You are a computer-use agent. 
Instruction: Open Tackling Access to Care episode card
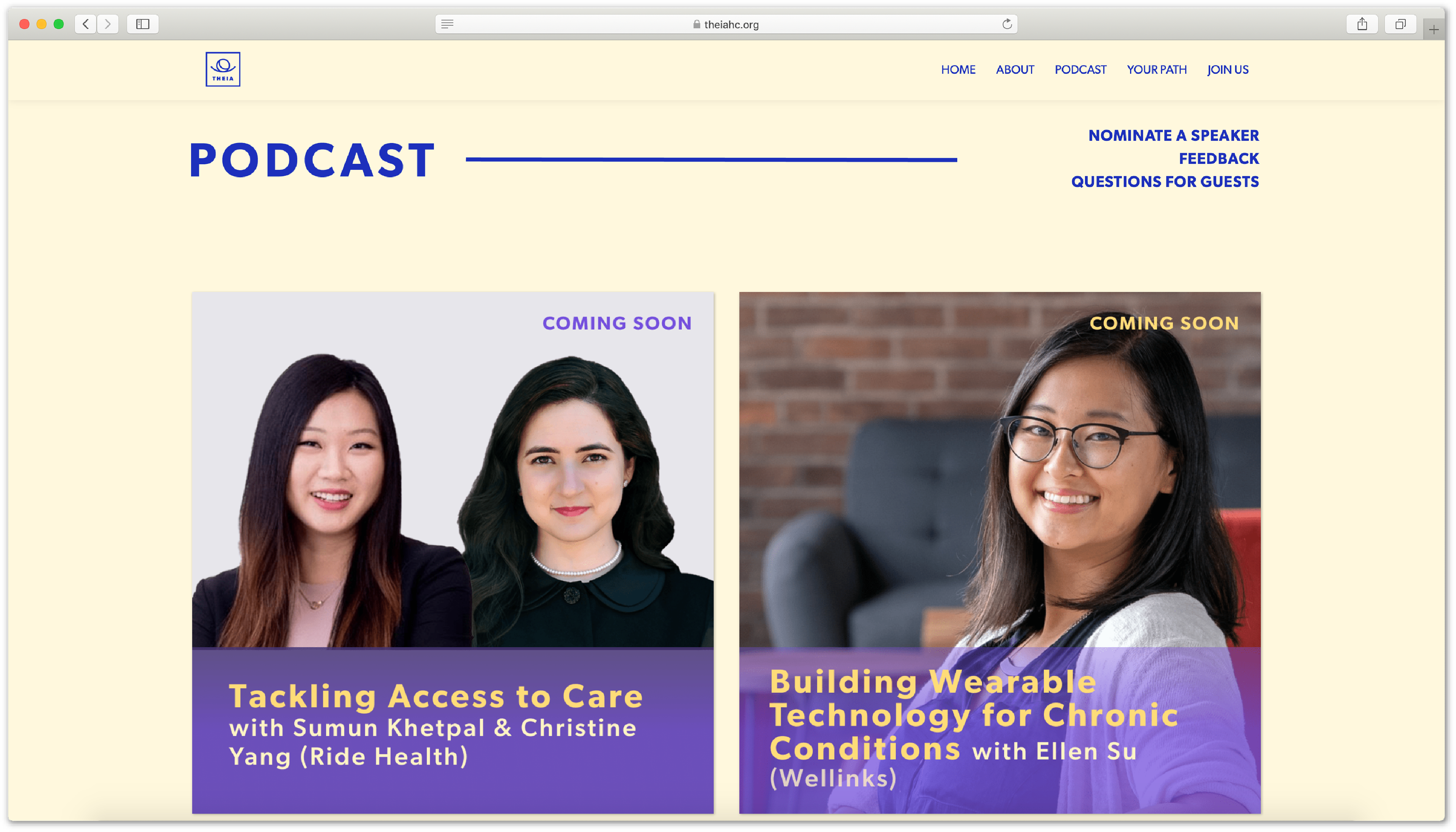[453, 553]
